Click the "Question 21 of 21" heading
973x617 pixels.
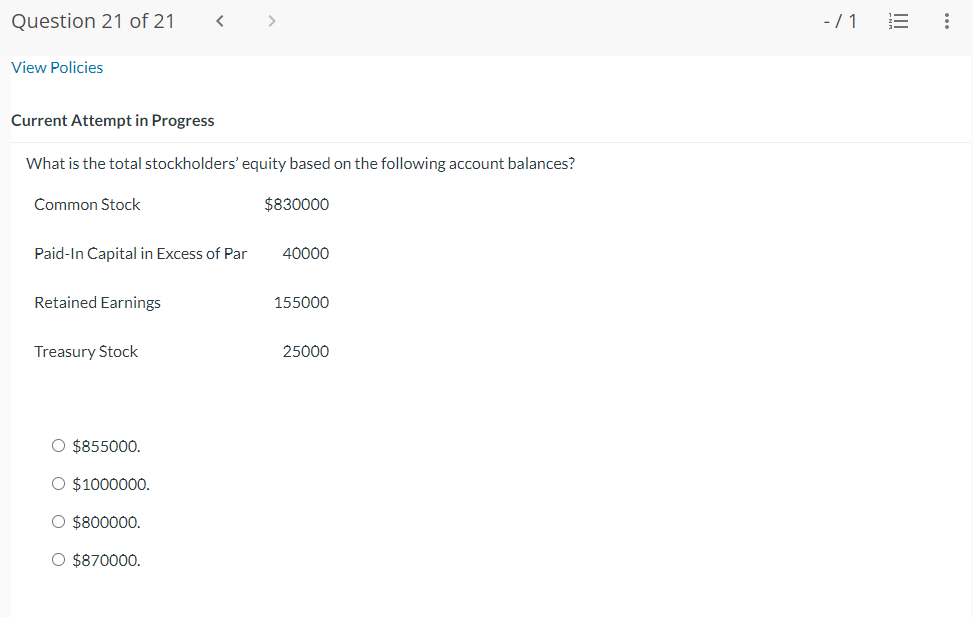point(92,20)
